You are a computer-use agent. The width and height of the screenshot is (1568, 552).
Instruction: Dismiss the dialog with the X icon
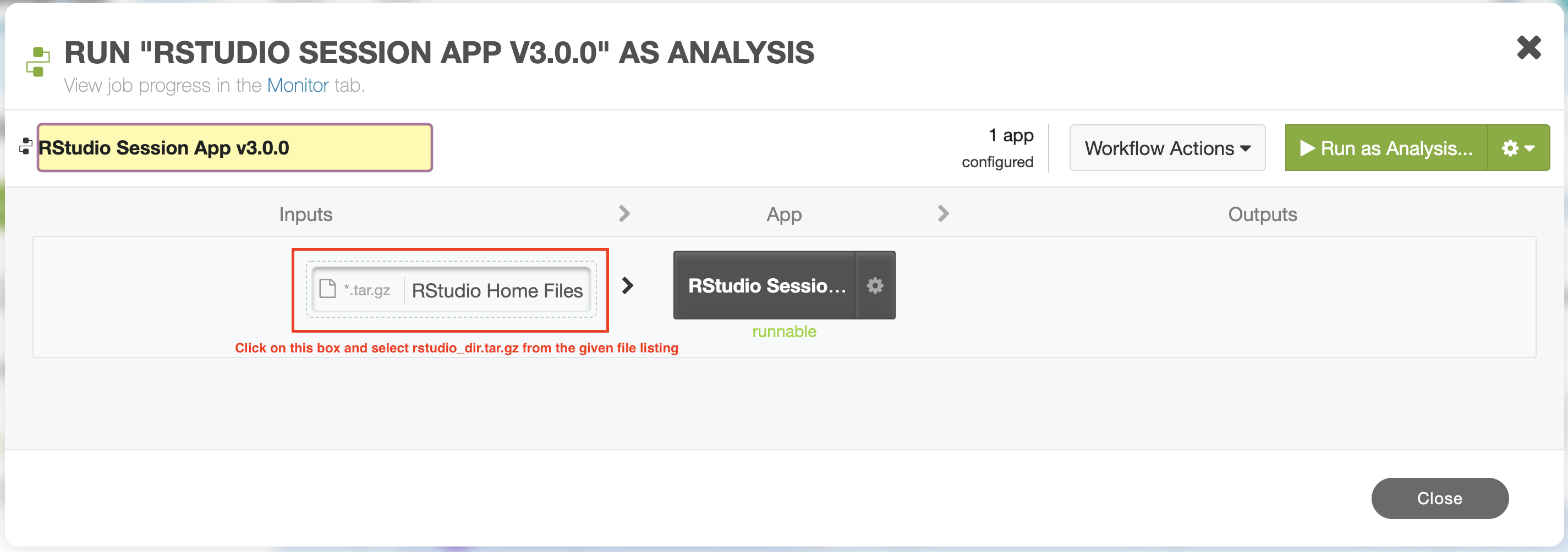click(1528, 47)
